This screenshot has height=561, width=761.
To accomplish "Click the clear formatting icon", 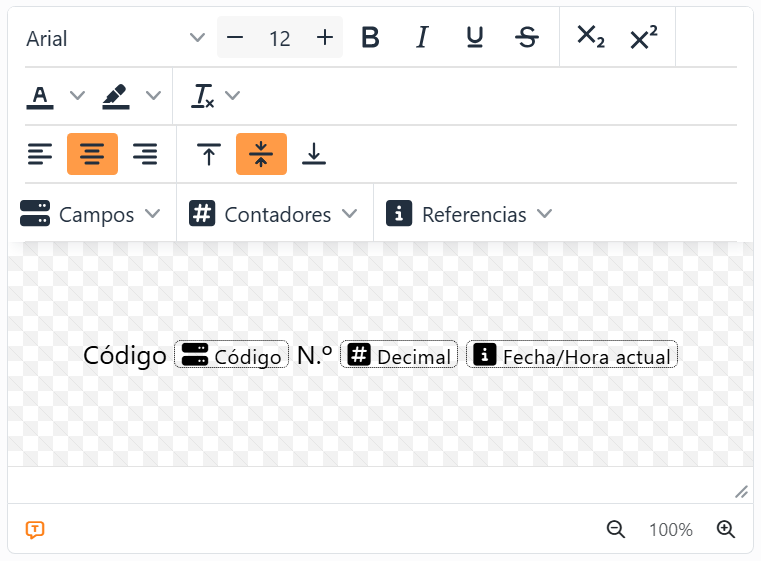I will [203, 96].
